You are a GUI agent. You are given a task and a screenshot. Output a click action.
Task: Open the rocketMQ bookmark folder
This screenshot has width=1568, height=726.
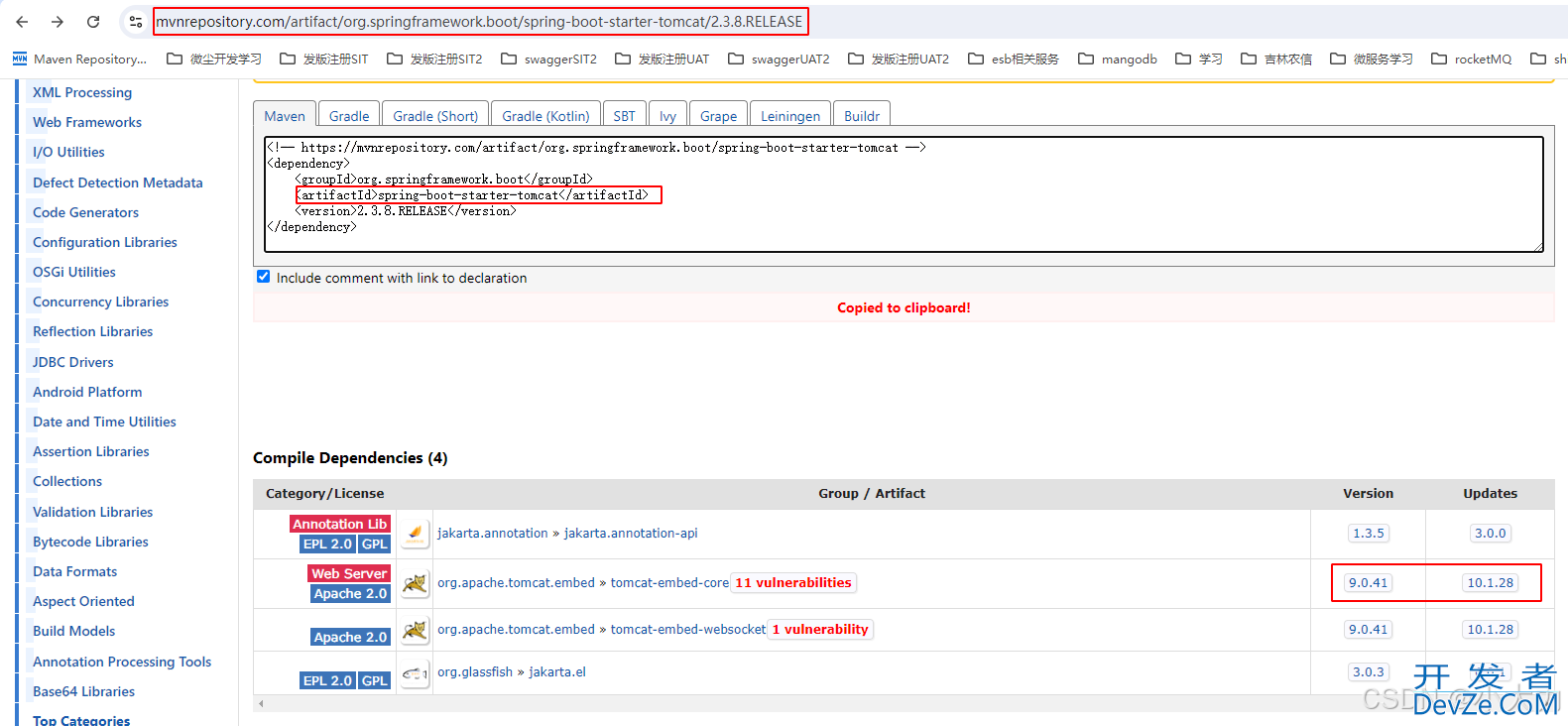(x=1472, y=59)
